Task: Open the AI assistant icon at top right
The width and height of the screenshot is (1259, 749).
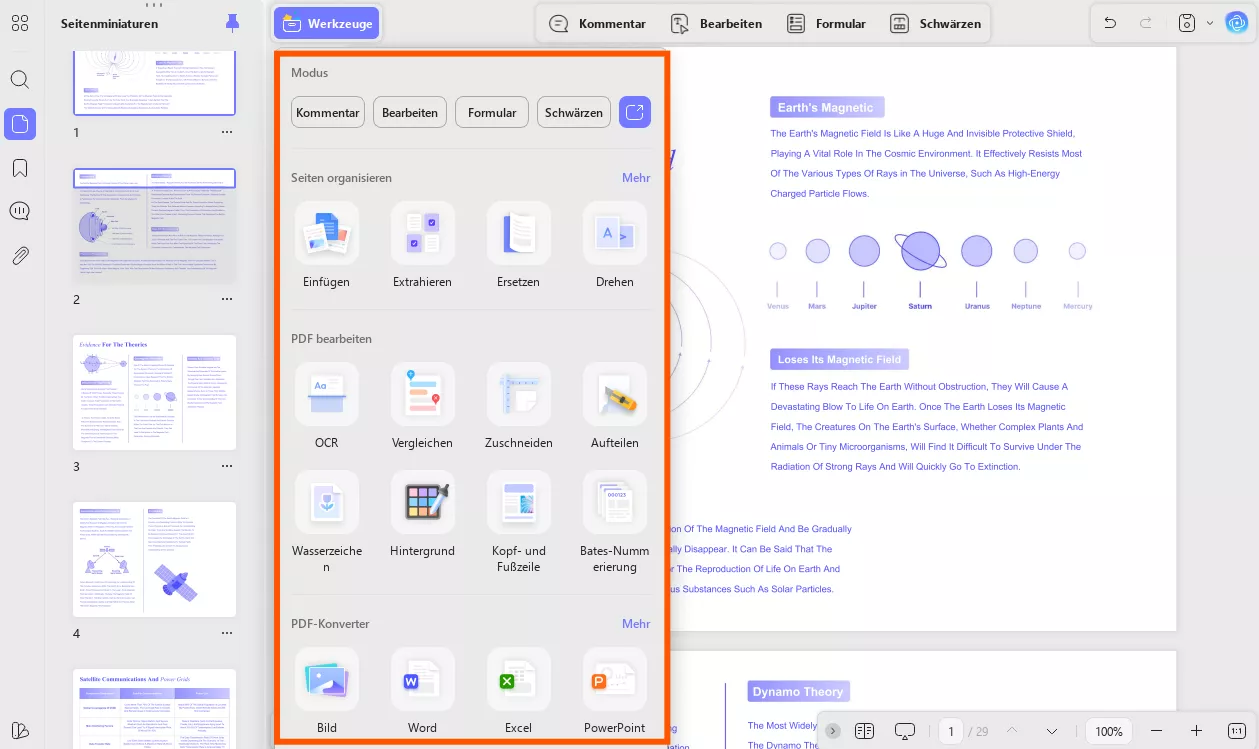Action: (1237, 23)
